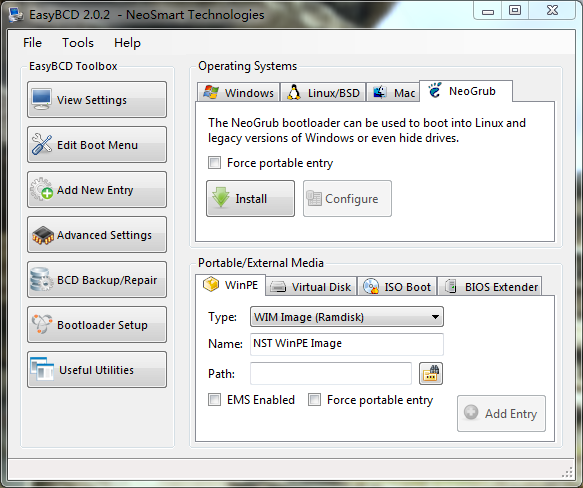Open View Settings monitor icon
Image resolution: width=583 pixels, height=488 pixels.
41,99
